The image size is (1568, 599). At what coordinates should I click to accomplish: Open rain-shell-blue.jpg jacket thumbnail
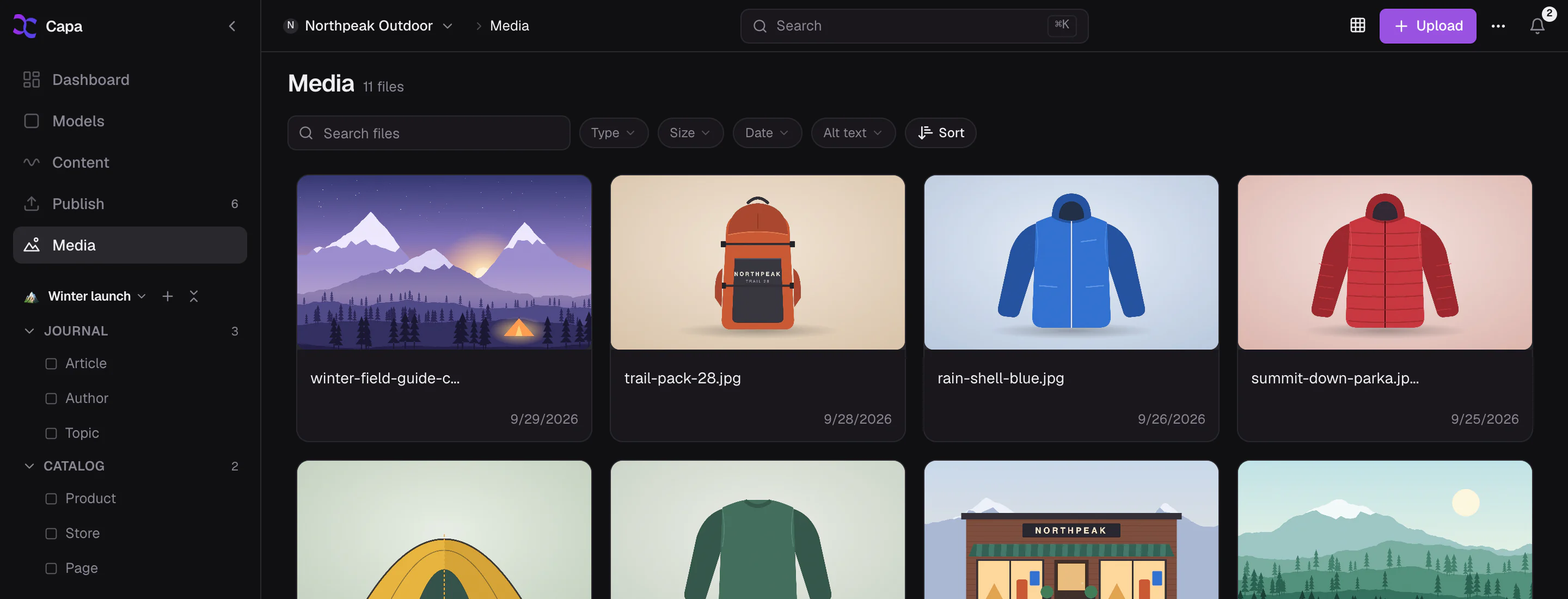pyautogui.click(x=1071, y=262)
